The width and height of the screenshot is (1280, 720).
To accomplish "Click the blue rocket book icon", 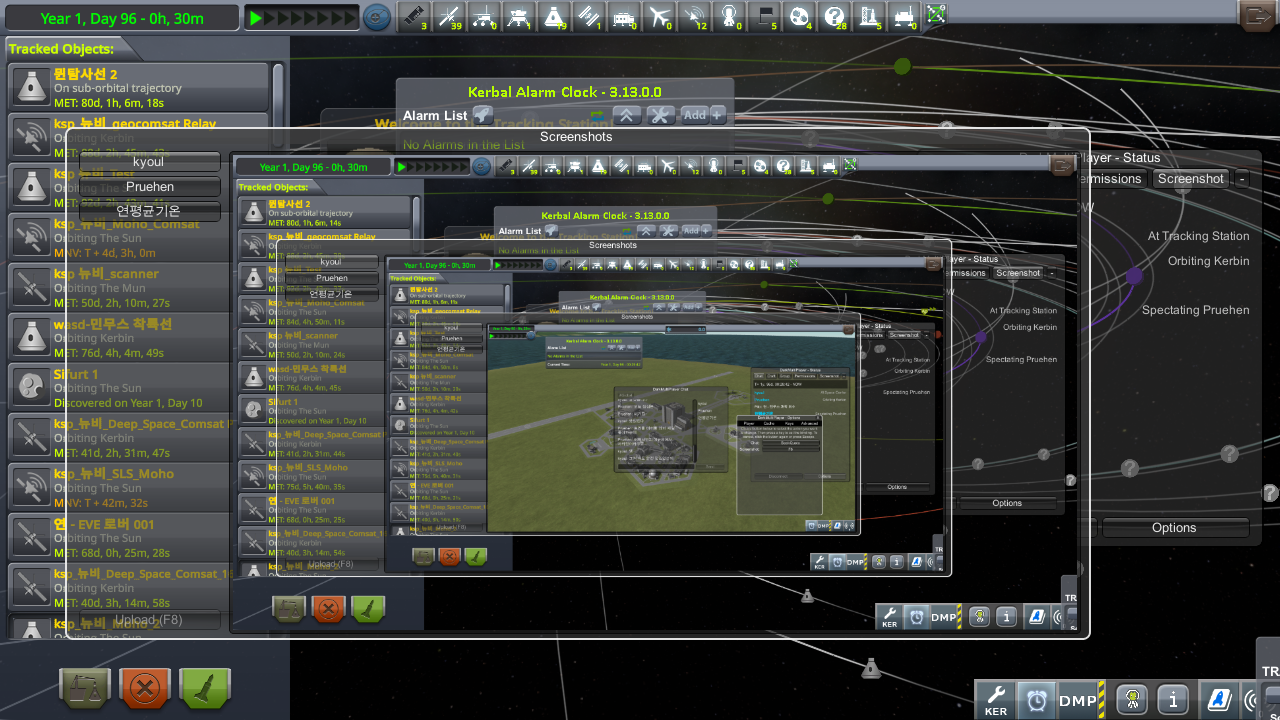I will point(1219,700).
